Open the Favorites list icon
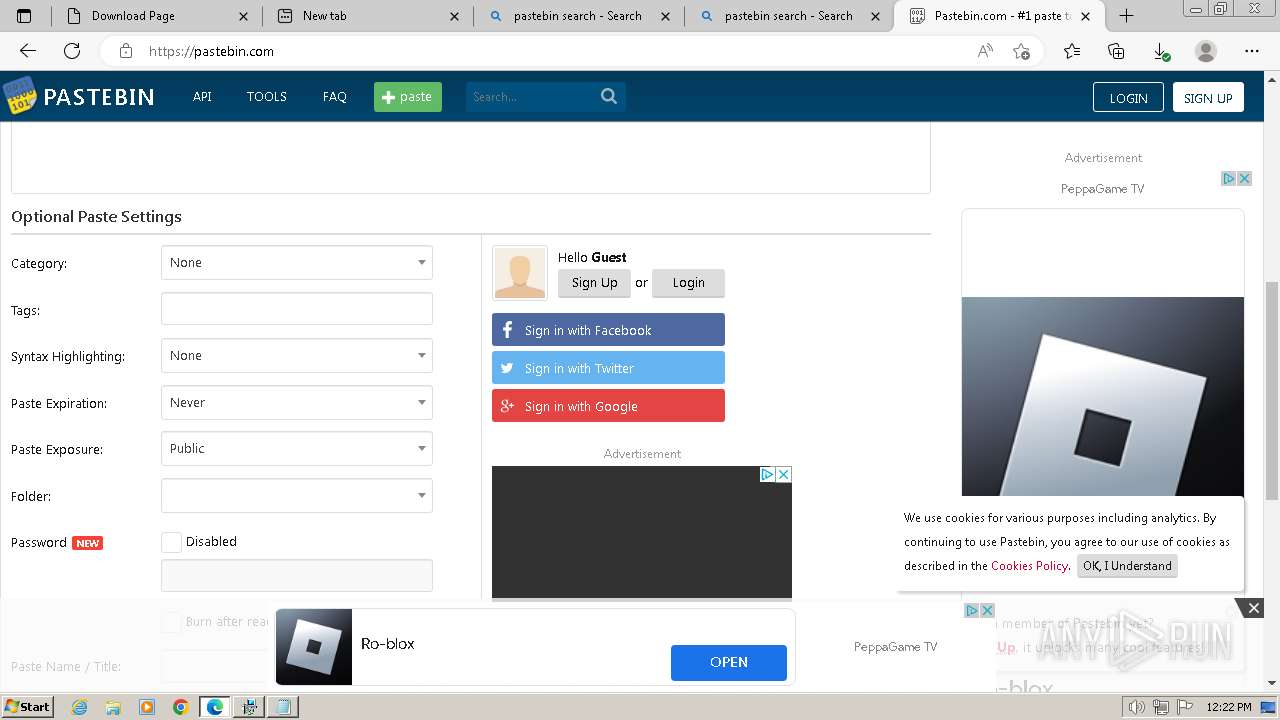 pos(1072,51)
